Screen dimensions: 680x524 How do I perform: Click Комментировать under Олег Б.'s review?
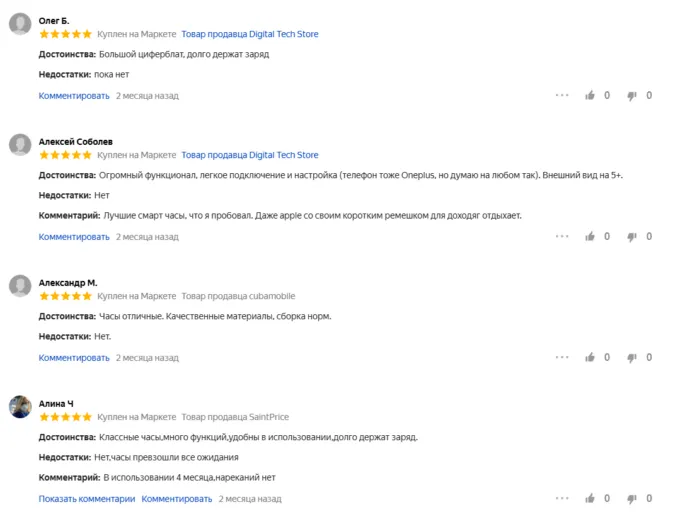pyautogui.click(x=74, y=96)
